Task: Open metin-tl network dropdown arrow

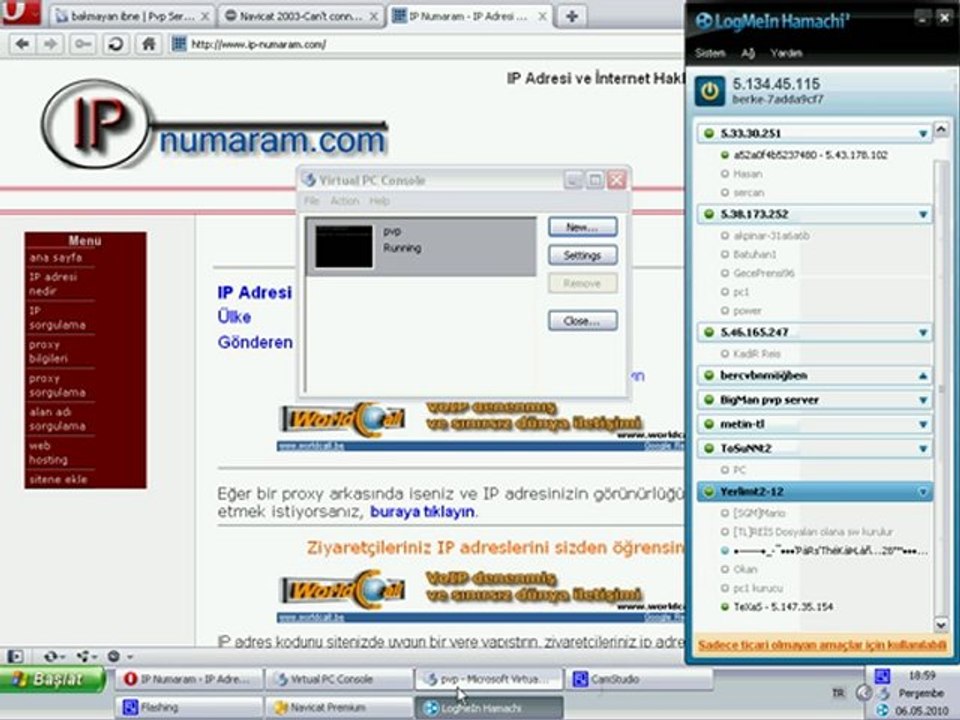Action: point(923,424)
